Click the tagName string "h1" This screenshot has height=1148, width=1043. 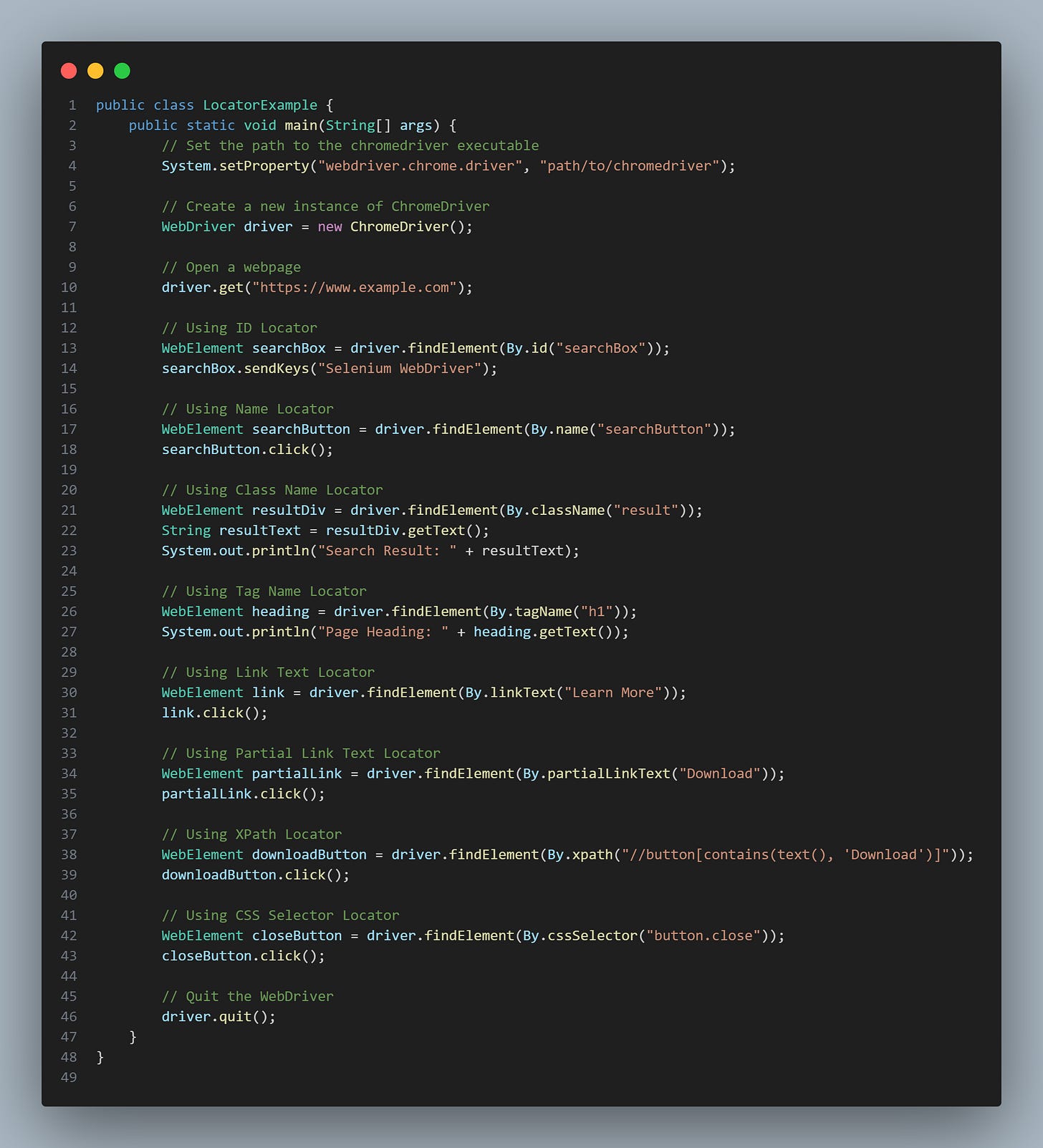597,612
